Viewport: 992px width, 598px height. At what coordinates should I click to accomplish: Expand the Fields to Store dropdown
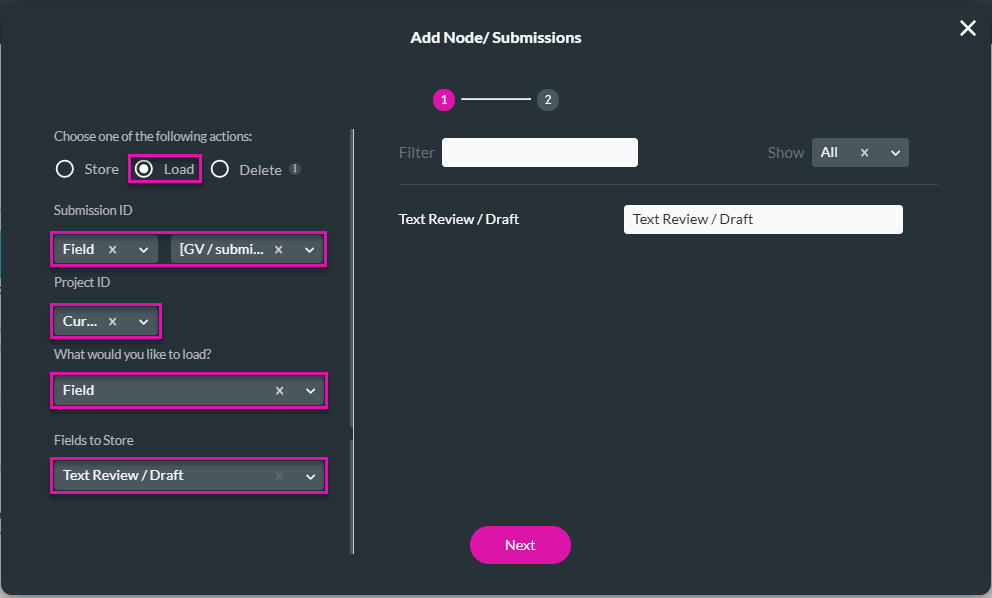click(x=310, y=476)
